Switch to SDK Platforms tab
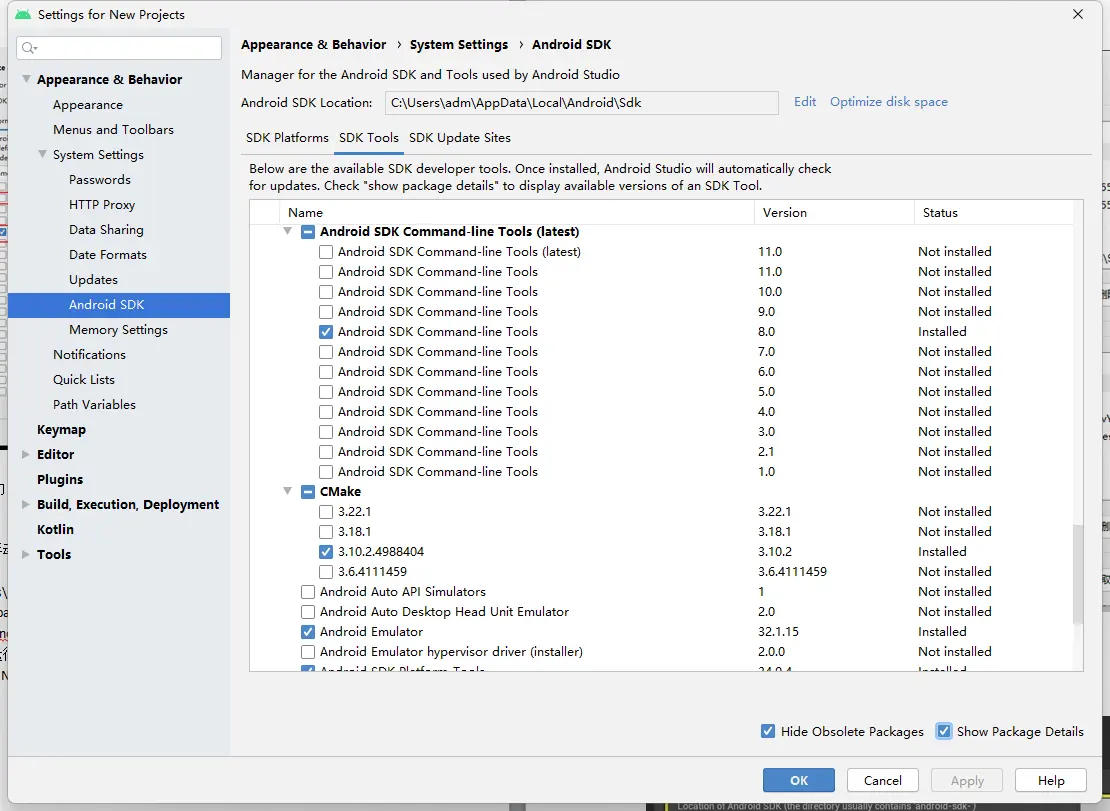This screenshot has height=811, width=1110. point(287,138)
